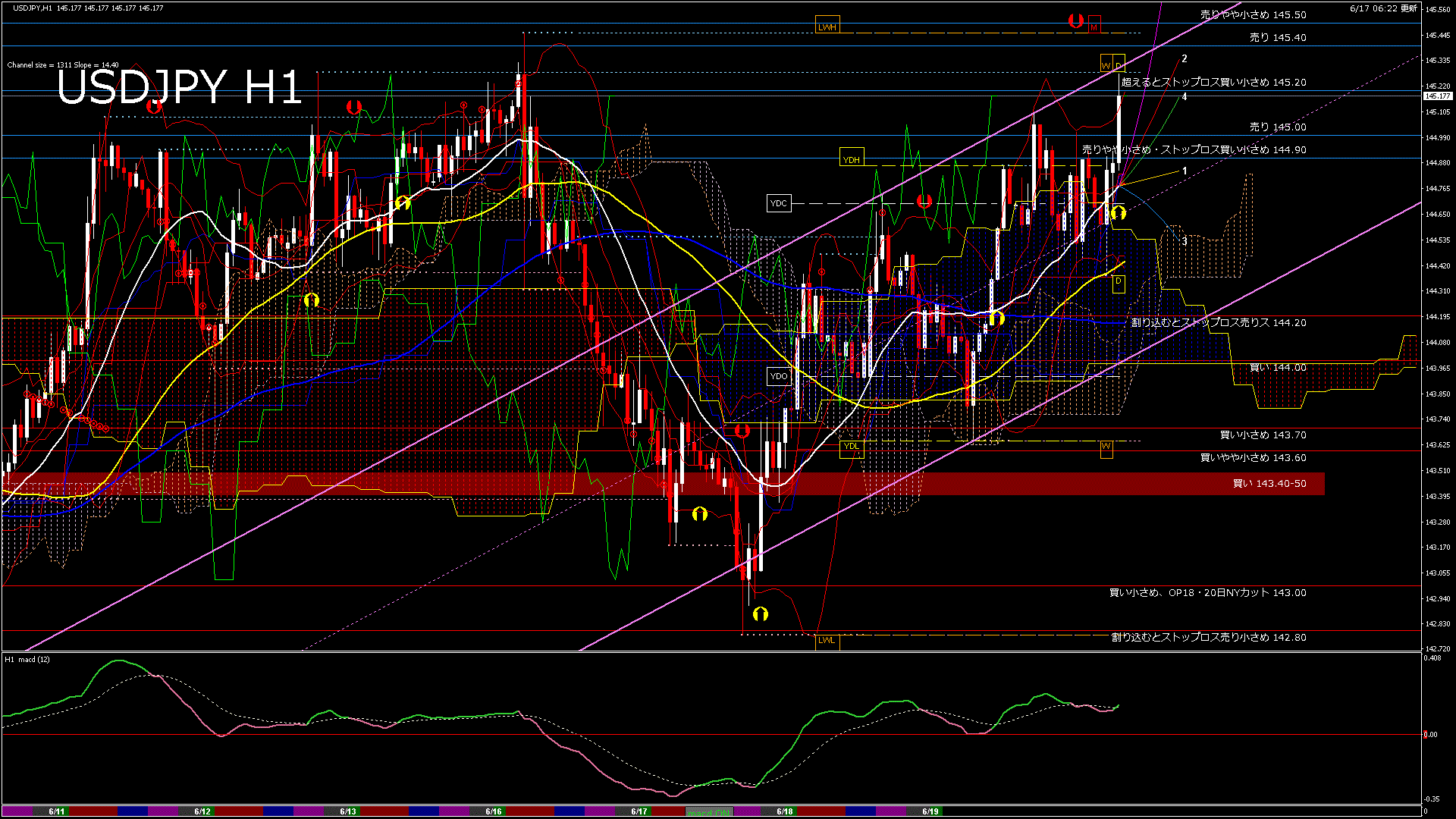Click the LWH last-week-high label box

click(x=827, y=27)
